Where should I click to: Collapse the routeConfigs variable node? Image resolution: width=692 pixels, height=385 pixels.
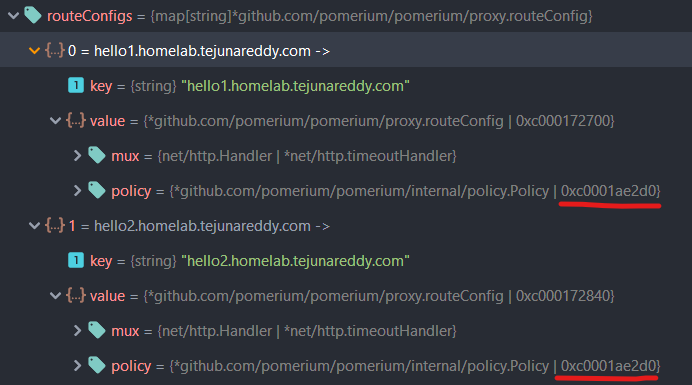[x=13, y=15]
